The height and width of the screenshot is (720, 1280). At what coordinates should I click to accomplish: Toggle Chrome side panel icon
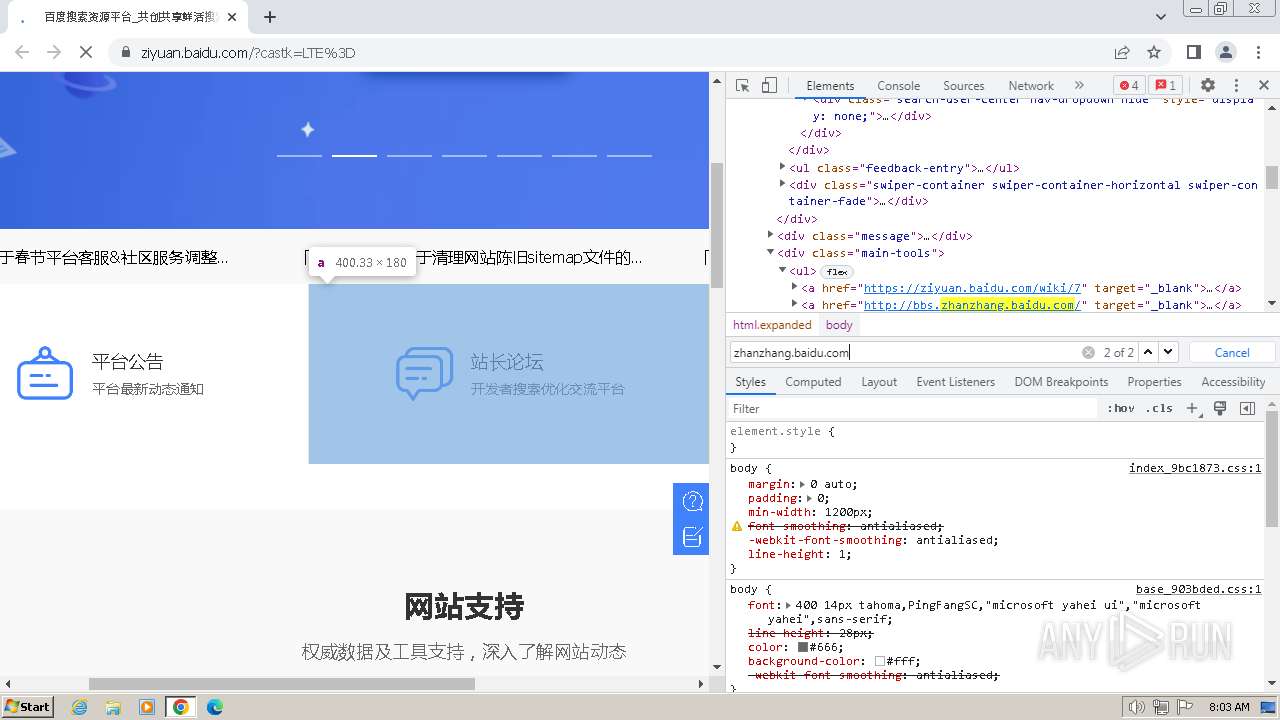coord(1193,52)
